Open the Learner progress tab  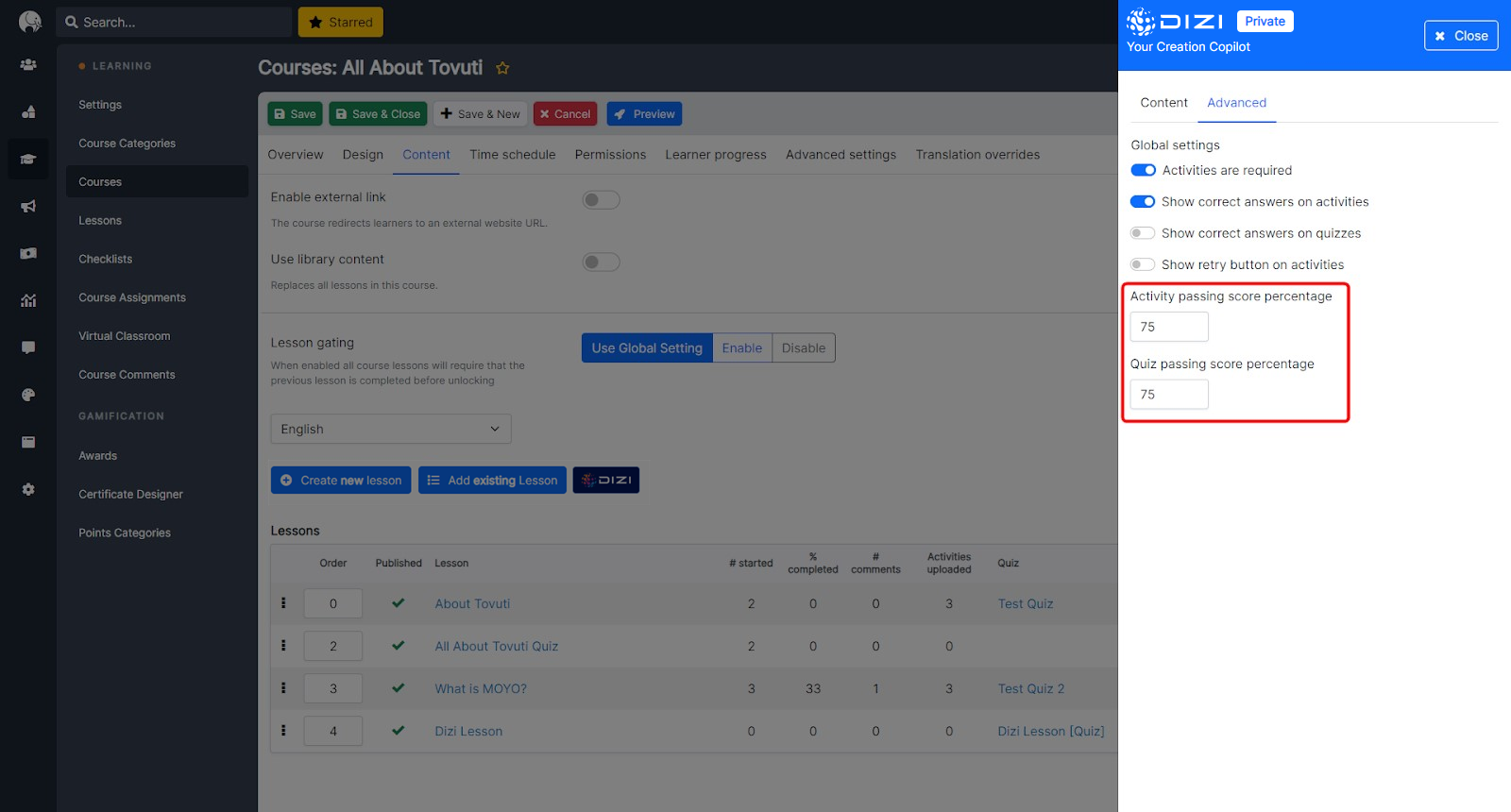(x=716, y=155)
